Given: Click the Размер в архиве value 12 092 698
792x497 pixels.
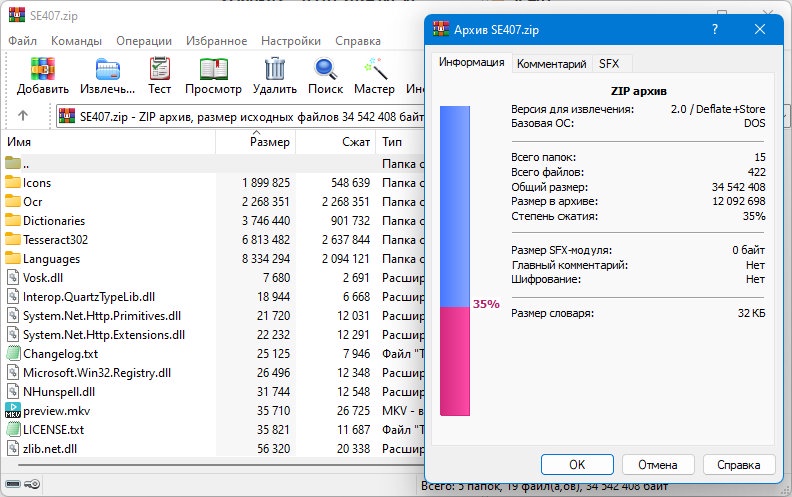Looking at the screenshot, I should coord(738,201).
